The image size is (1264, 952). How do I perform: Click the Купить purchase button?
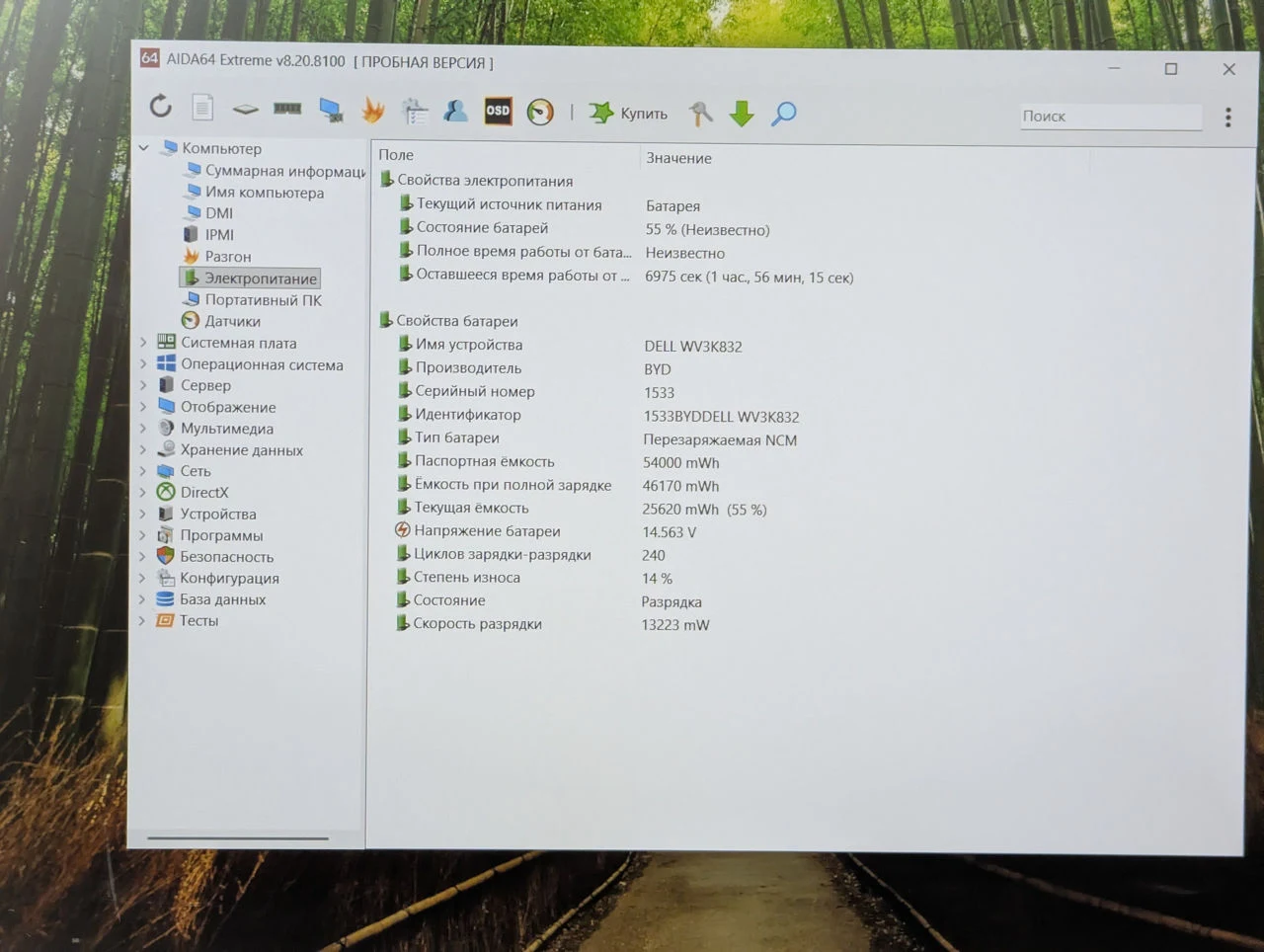(x=629, y=113)
